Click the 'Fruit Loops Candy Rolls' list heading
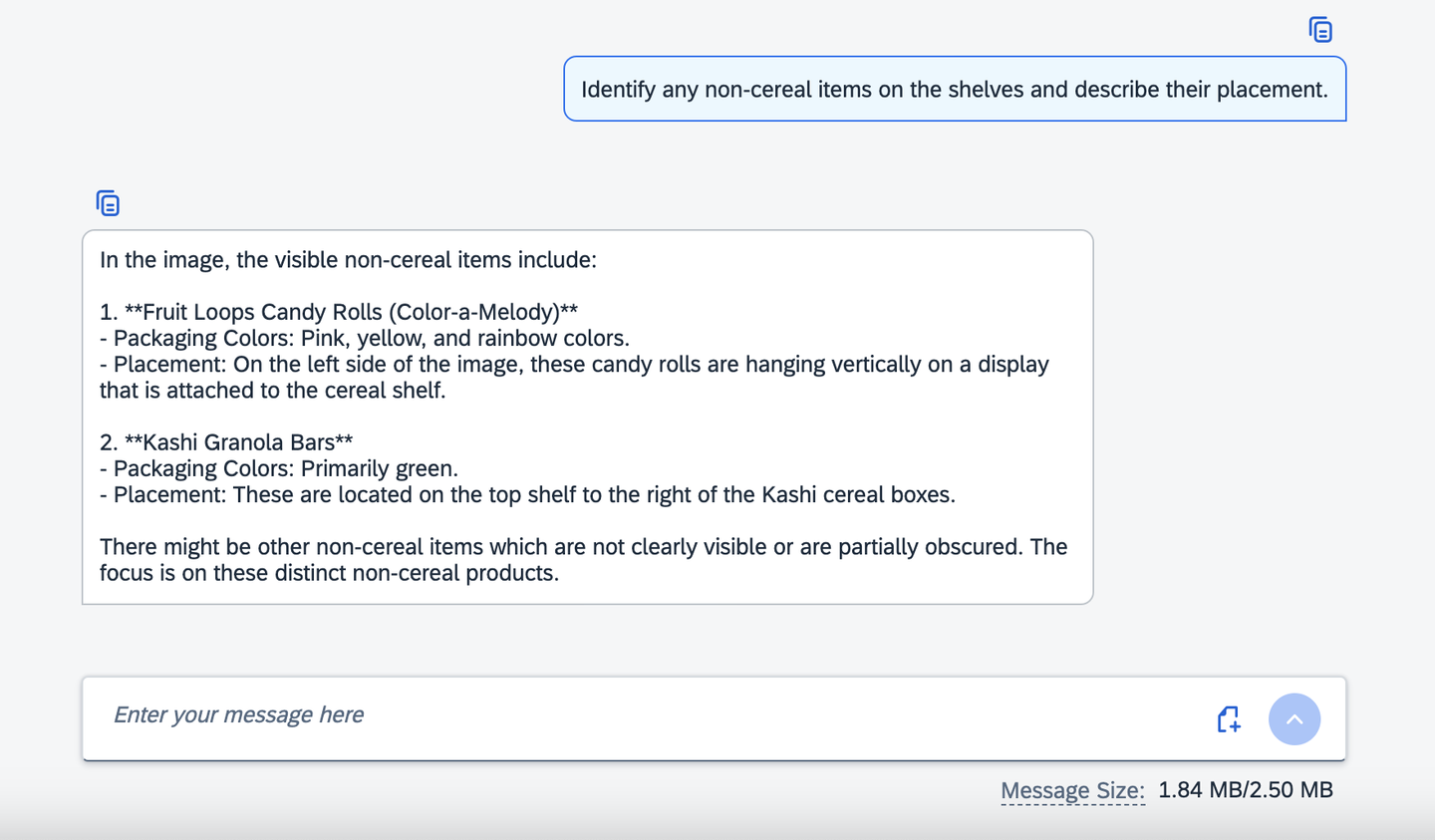The width and height of the screenshot is (1435, 840). [x=339, y=312]
